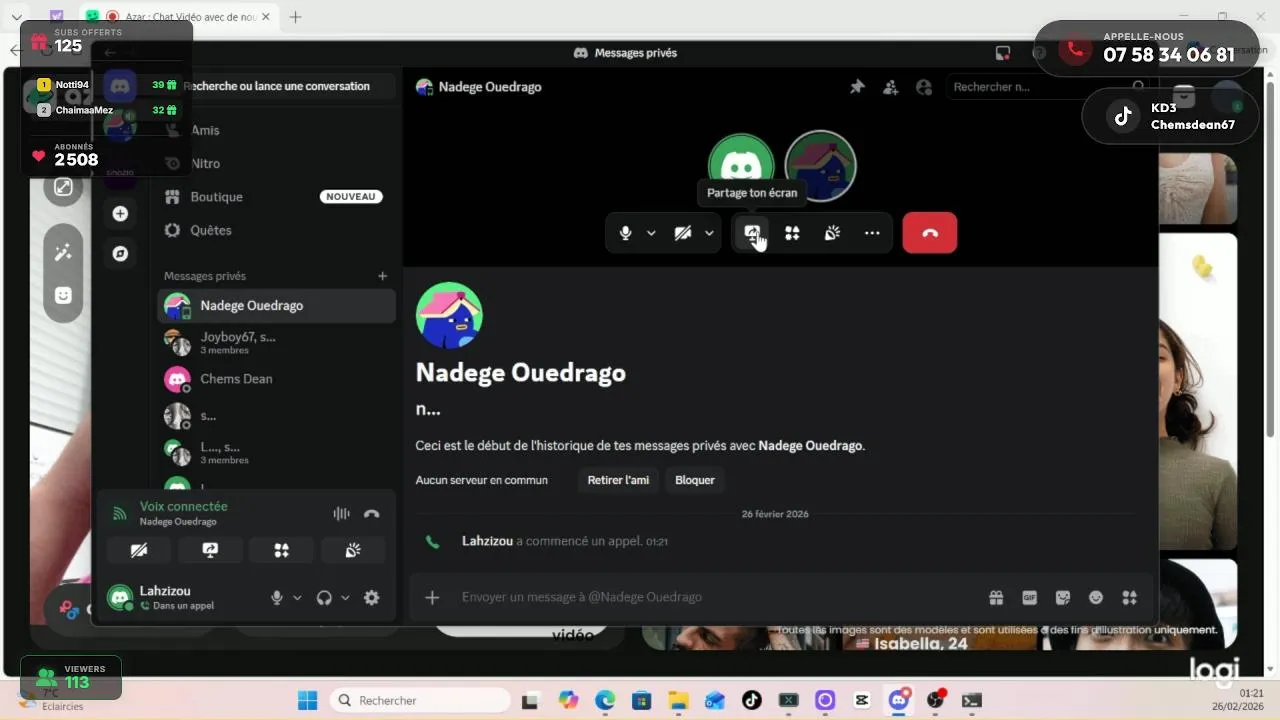Send a gift icon in message bar
The height and width of the screenshot is (720, 1280).
pyautogui.click(x=996, y=598)
